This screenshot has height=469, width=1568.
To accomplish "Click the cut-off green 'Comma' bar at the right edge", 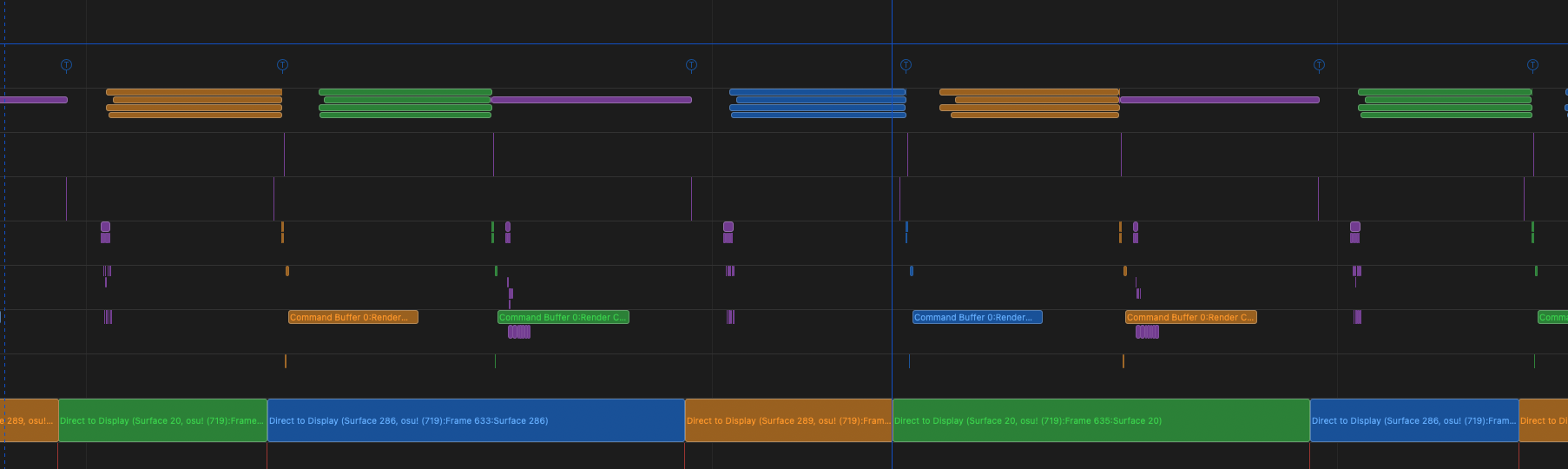I will [x=1553, y=317].
